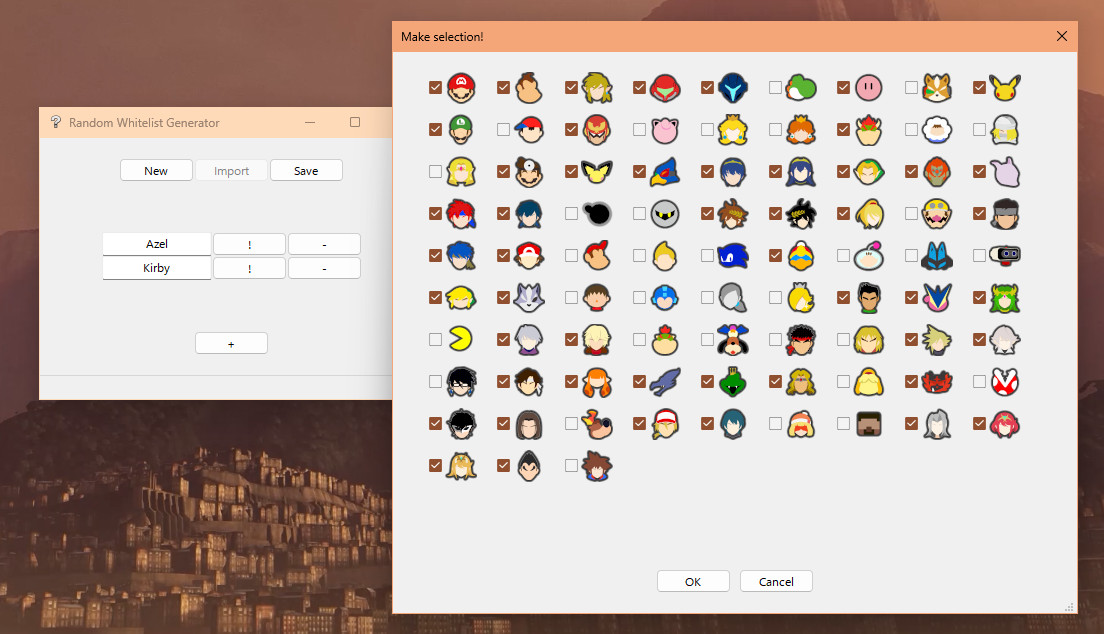Click the Mr. Game & Watch icon
The image size is (1104, 634).
(597, 214)
